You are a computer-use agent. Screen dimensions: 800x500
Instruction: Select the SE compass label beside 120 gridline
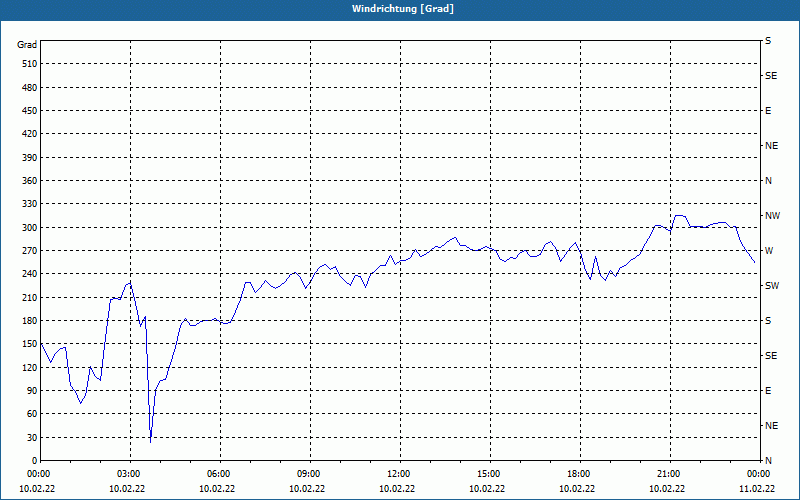[771, 356]
